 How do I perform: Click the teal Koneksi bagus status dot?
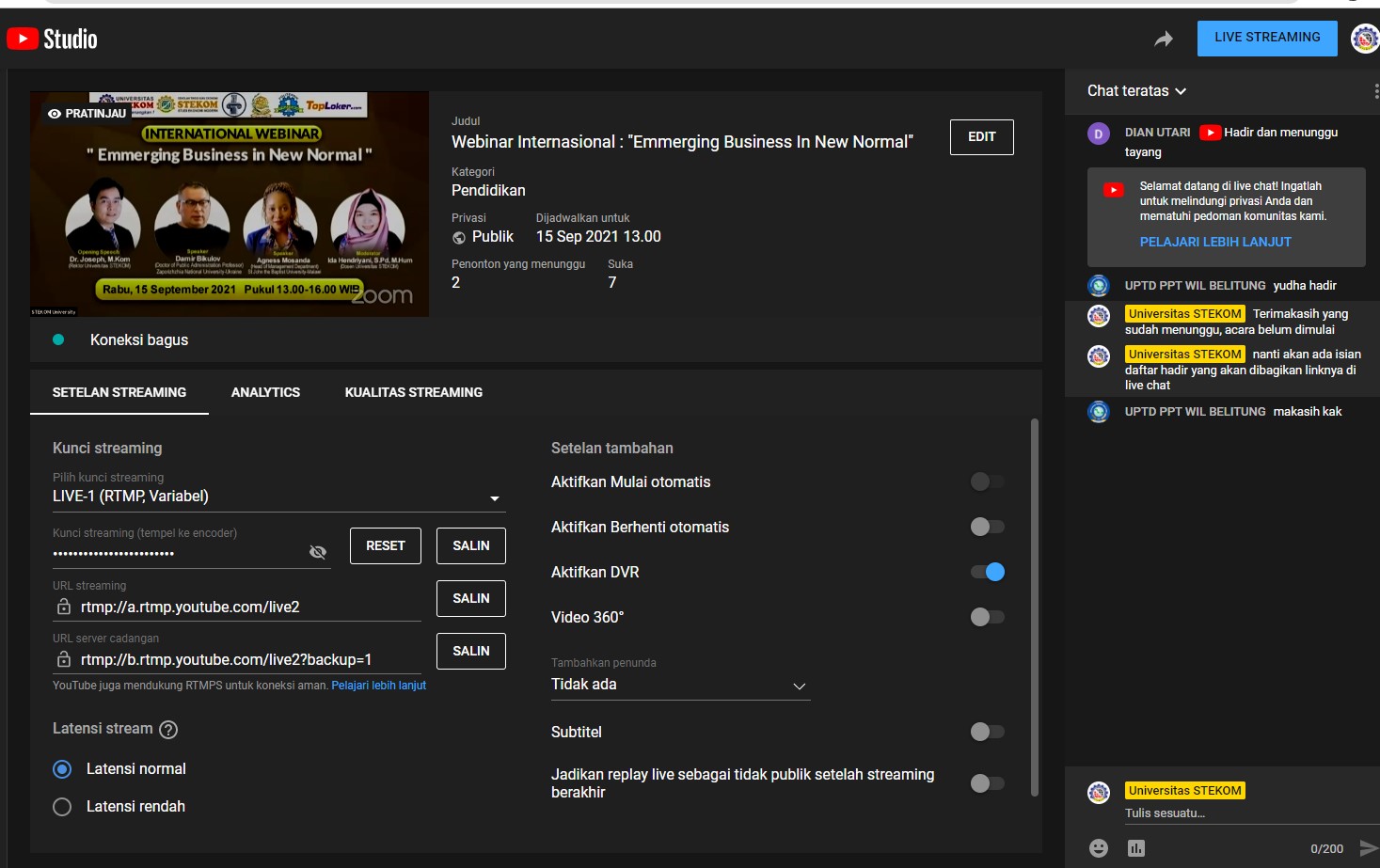tap(58, 339)
